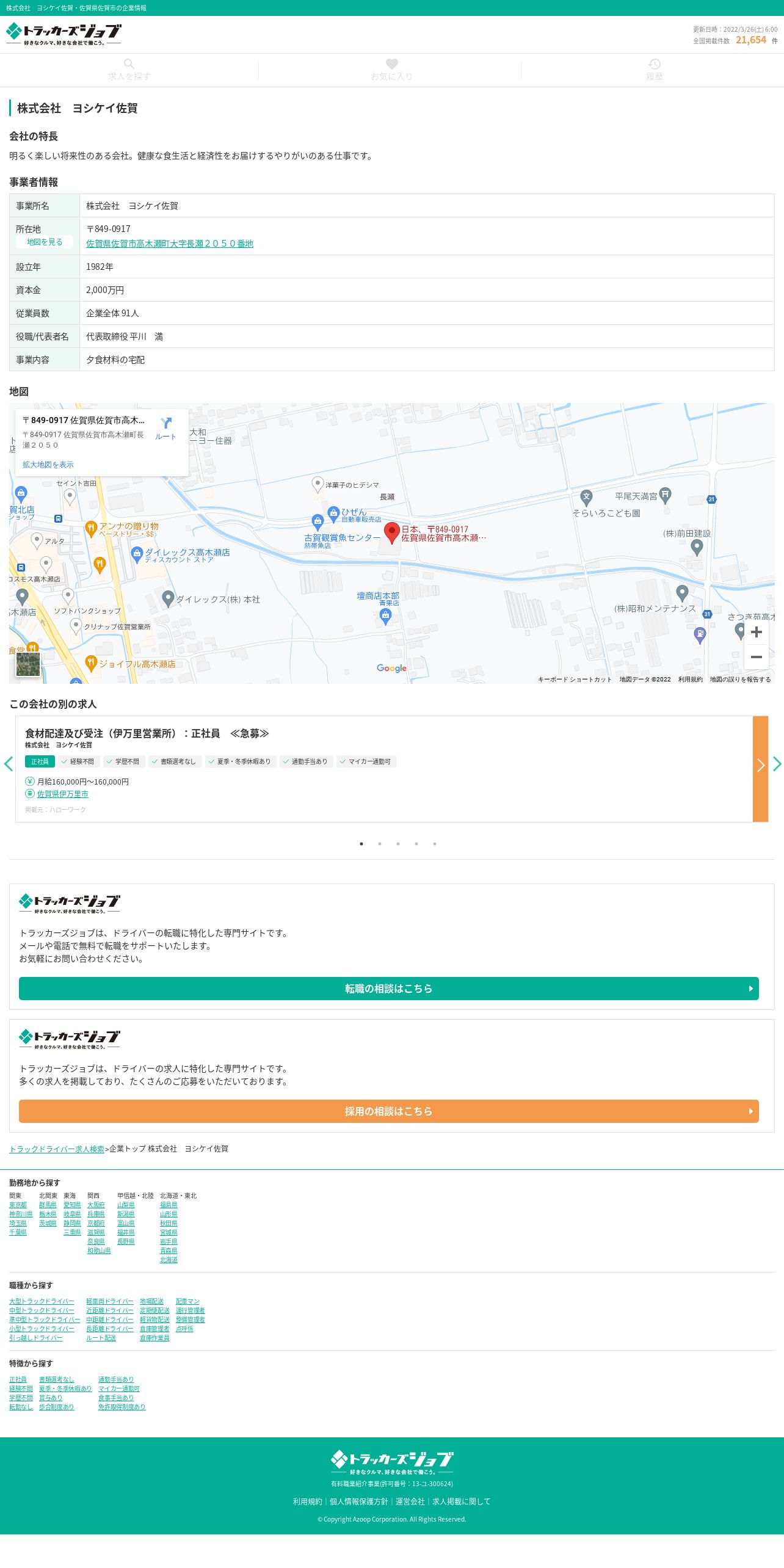Screen dimensions: 784x1568
Task: Open the 東京都 area link
Action: tap(18, 1205)
